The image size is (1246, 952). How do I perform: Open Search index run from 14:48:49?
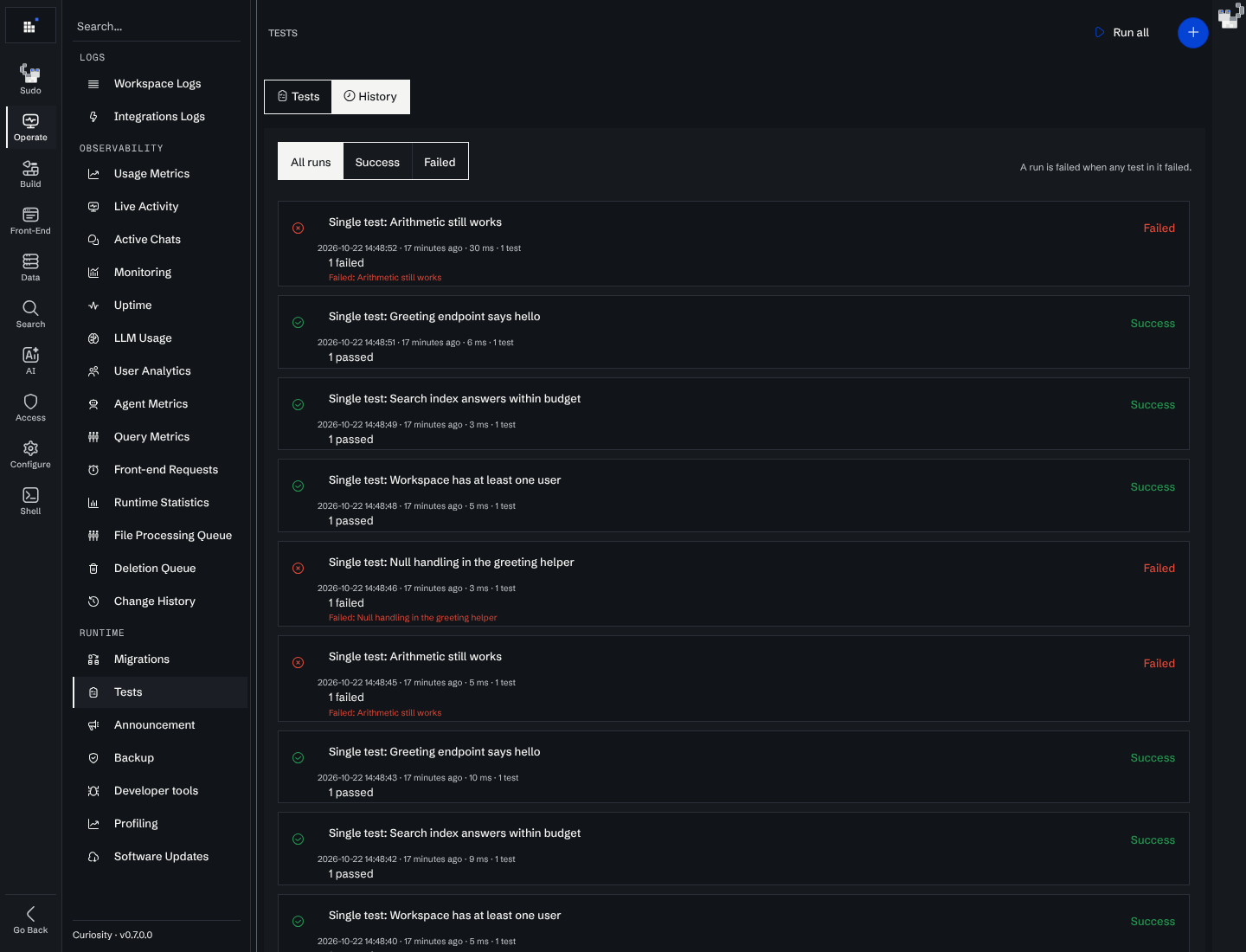pos(733,414)
